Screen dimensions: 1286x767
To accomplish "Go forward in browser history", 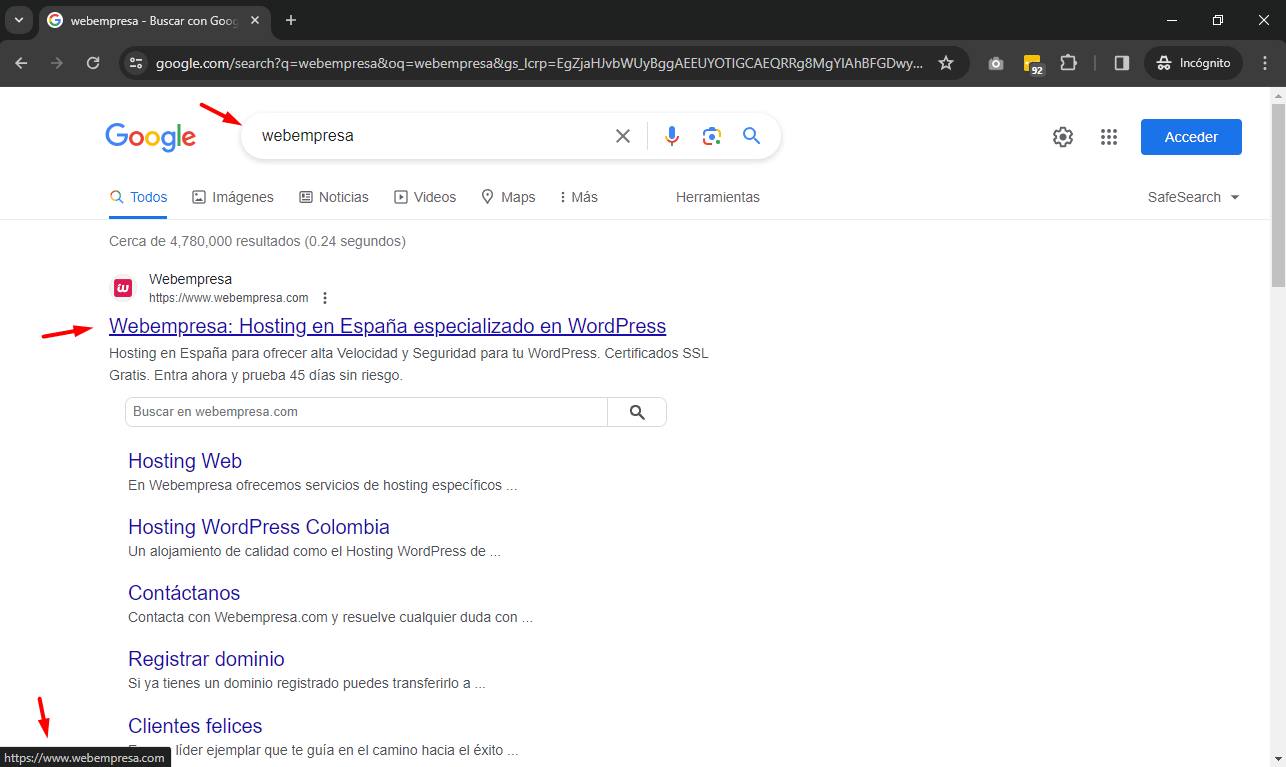I will point(57,63).
